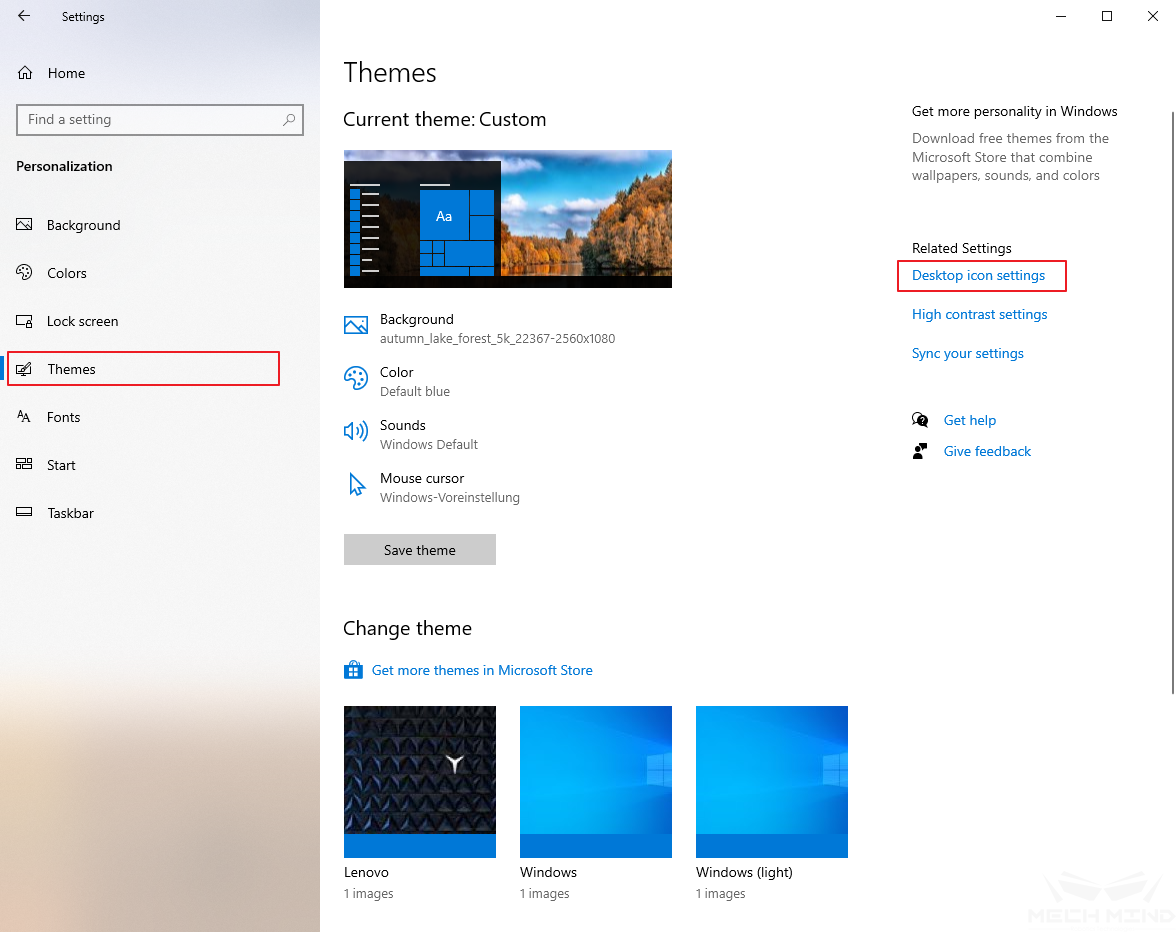The image size is (1176, 932).
Task: Click the Save theme button
Action: tap(420, 550)
